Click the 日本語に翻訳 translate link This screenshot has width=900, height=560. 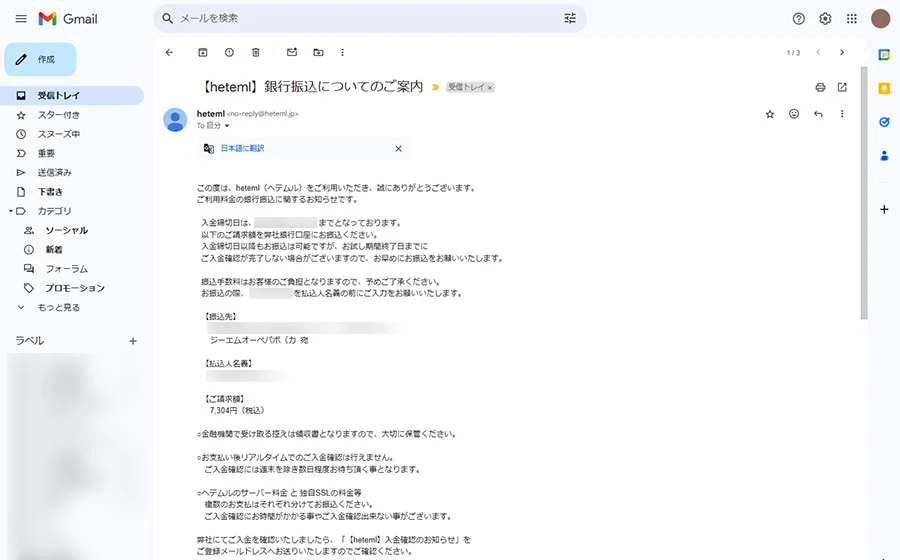point(242,148)
